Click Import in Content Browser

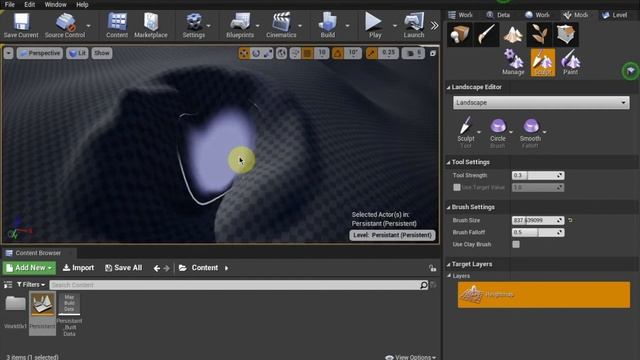tap(78, 268)
